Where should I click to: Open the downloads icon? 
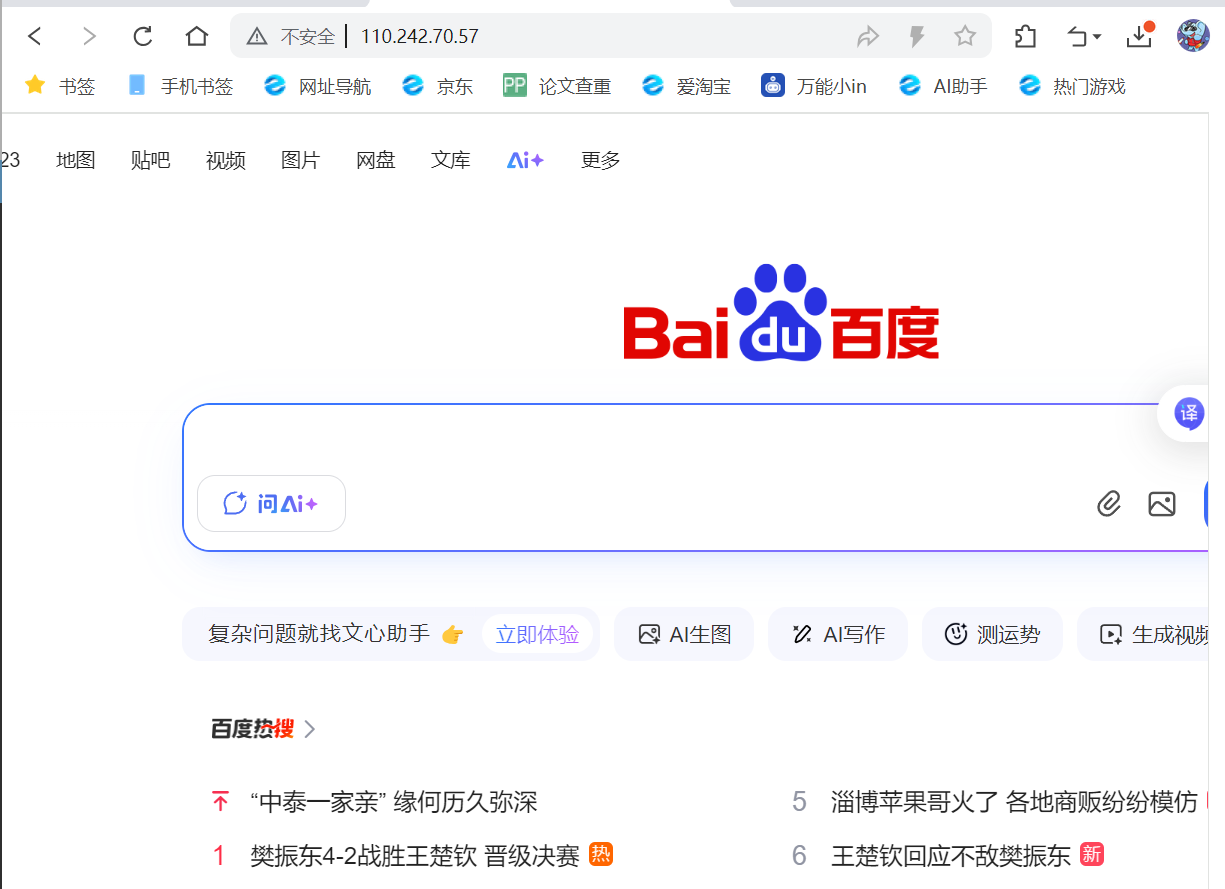pyautogui.click(x=1139, y=37)
